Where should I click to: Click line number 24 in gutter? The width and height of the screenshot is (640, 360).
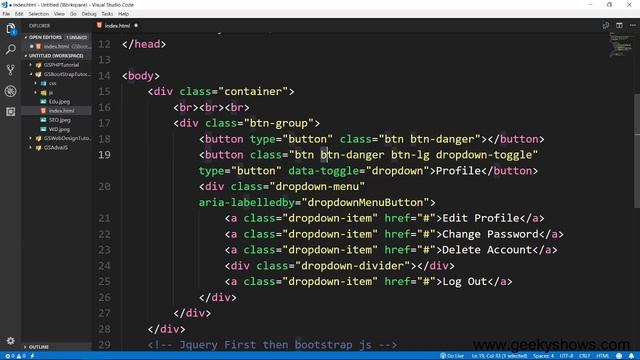104,266
